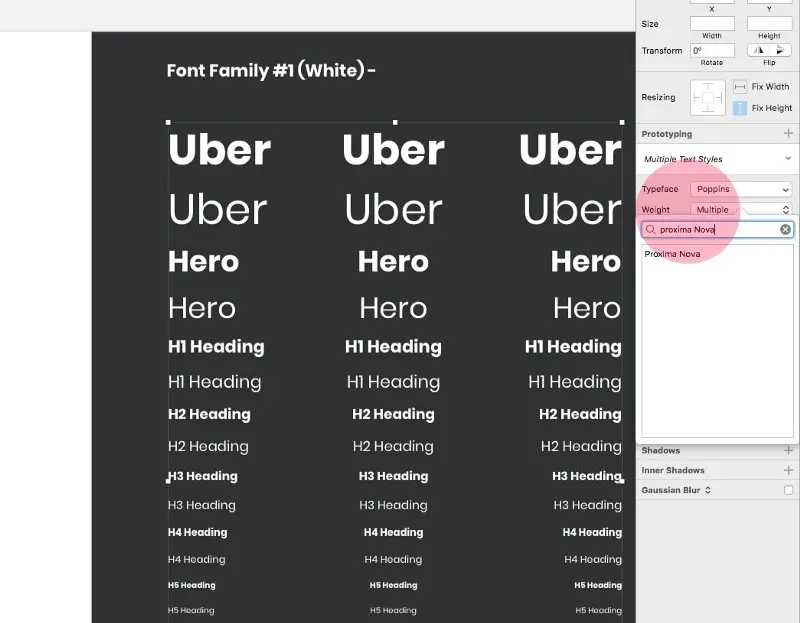Open the Typeface dropdown showing Poppins
This screenshot has height=623, width=800.
(x=741, y=189)
